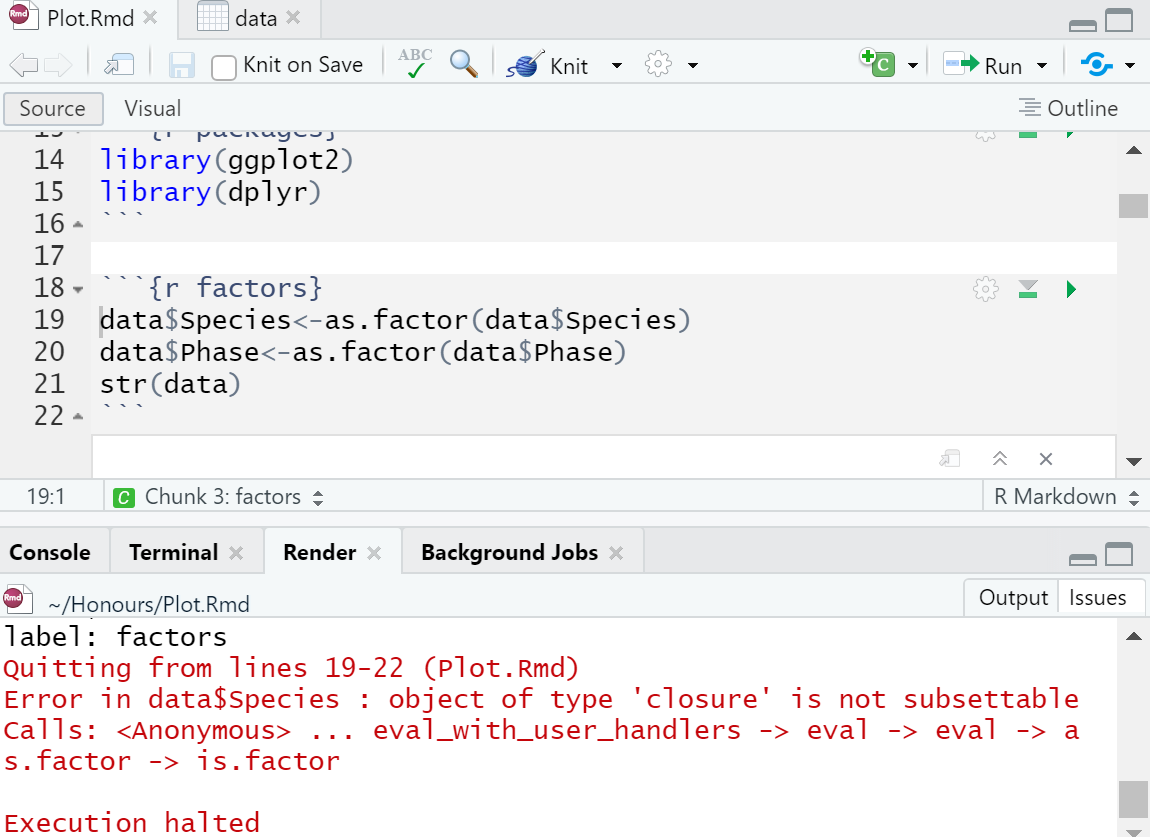Show the Issues view in Render pane

tap(1097, 597)
